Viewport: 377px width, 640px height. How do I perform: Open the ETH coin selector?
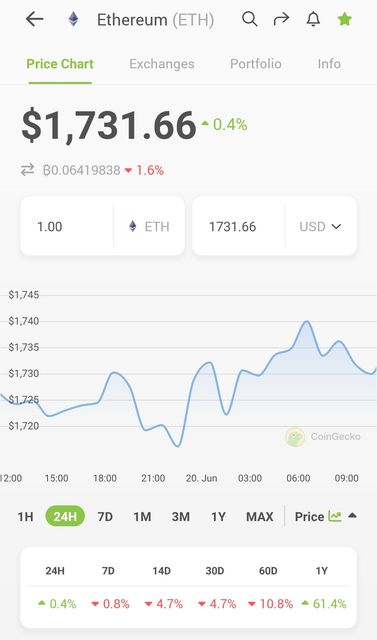[x=149, y=227]
